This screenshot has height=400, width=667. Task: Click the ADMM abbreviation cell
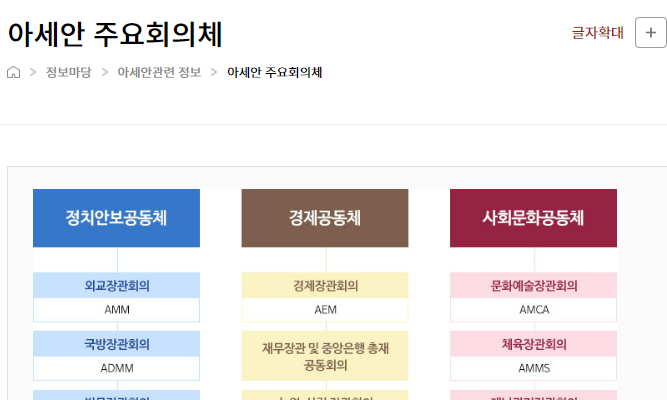(116, 369)
